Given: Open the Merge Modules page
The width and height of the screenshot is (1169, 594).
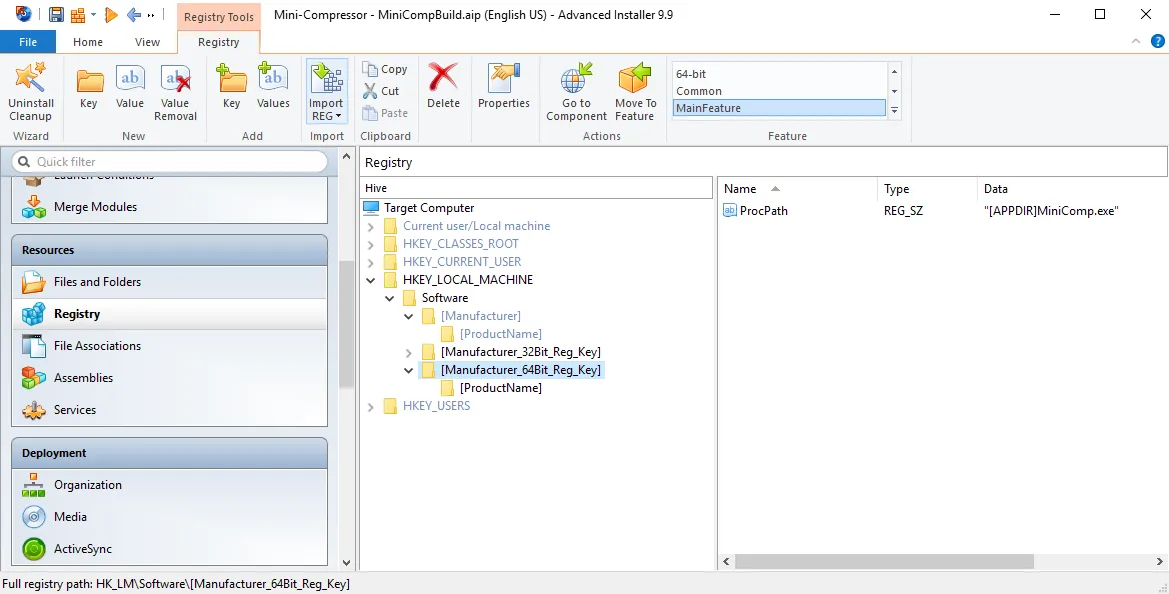Looking at the screenshot, I should (169, 207).
